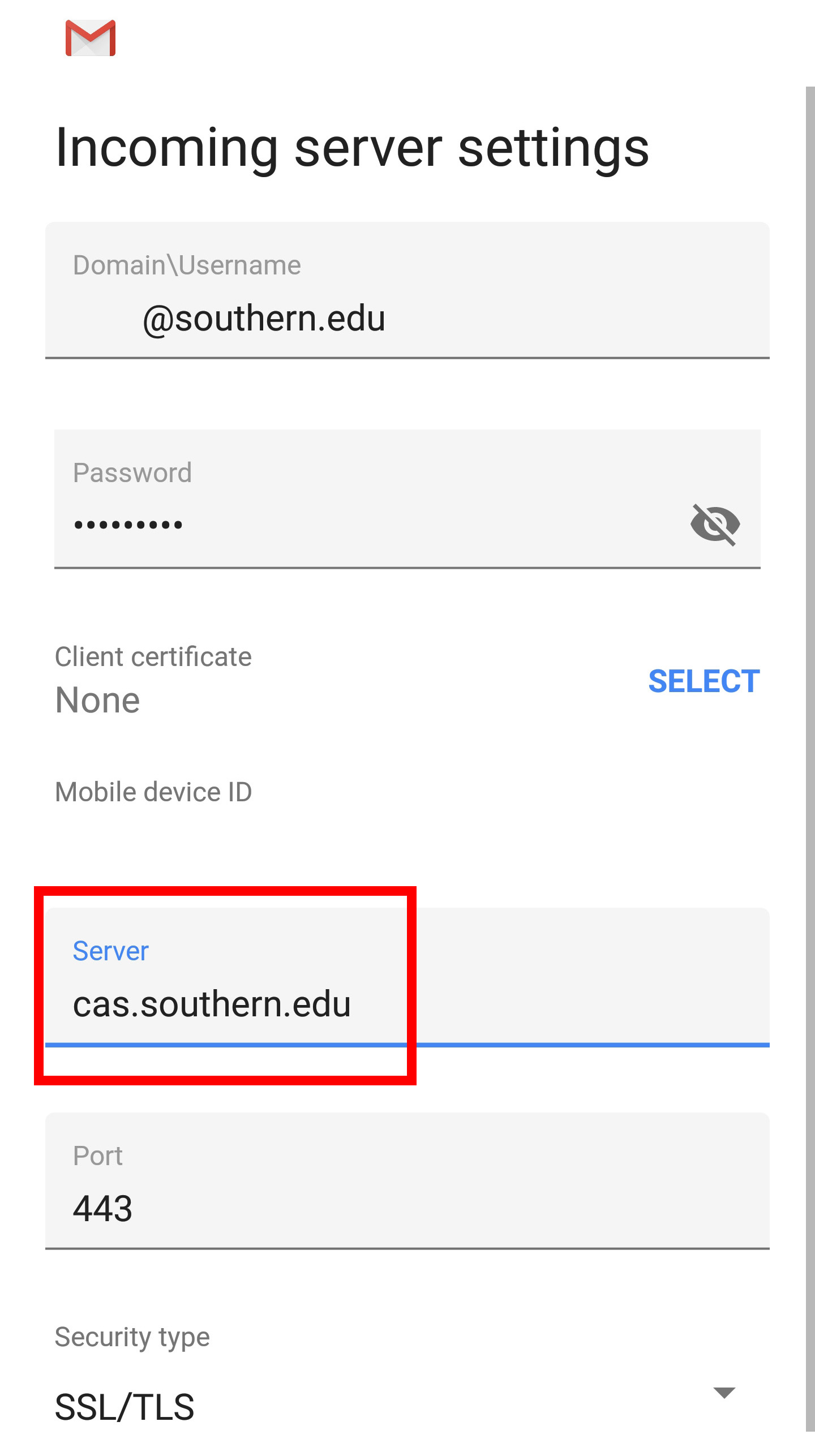Tap the Domain\Username field label

187,265
